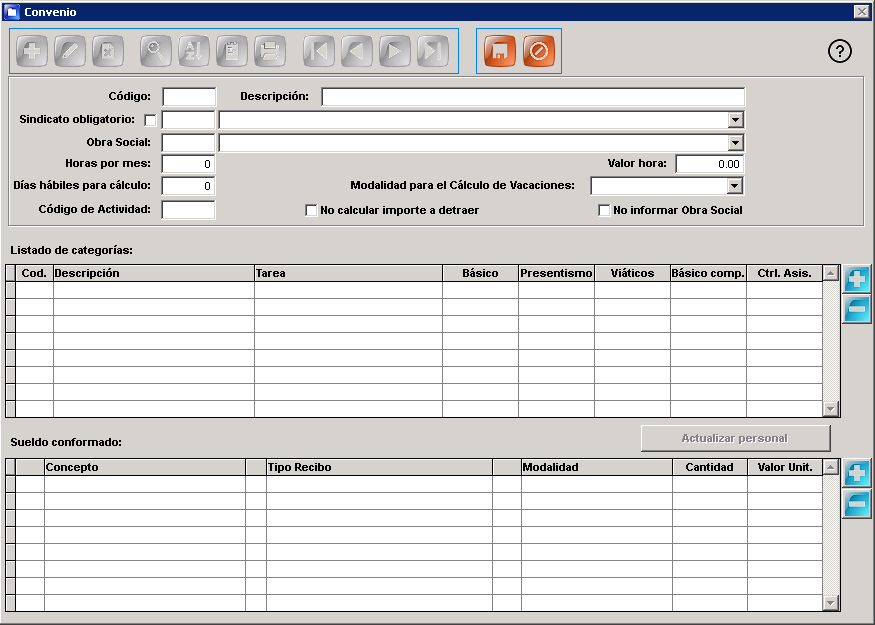Click the Horas por mes field
This screenshot has width=875, height=625.
point(188,164)
